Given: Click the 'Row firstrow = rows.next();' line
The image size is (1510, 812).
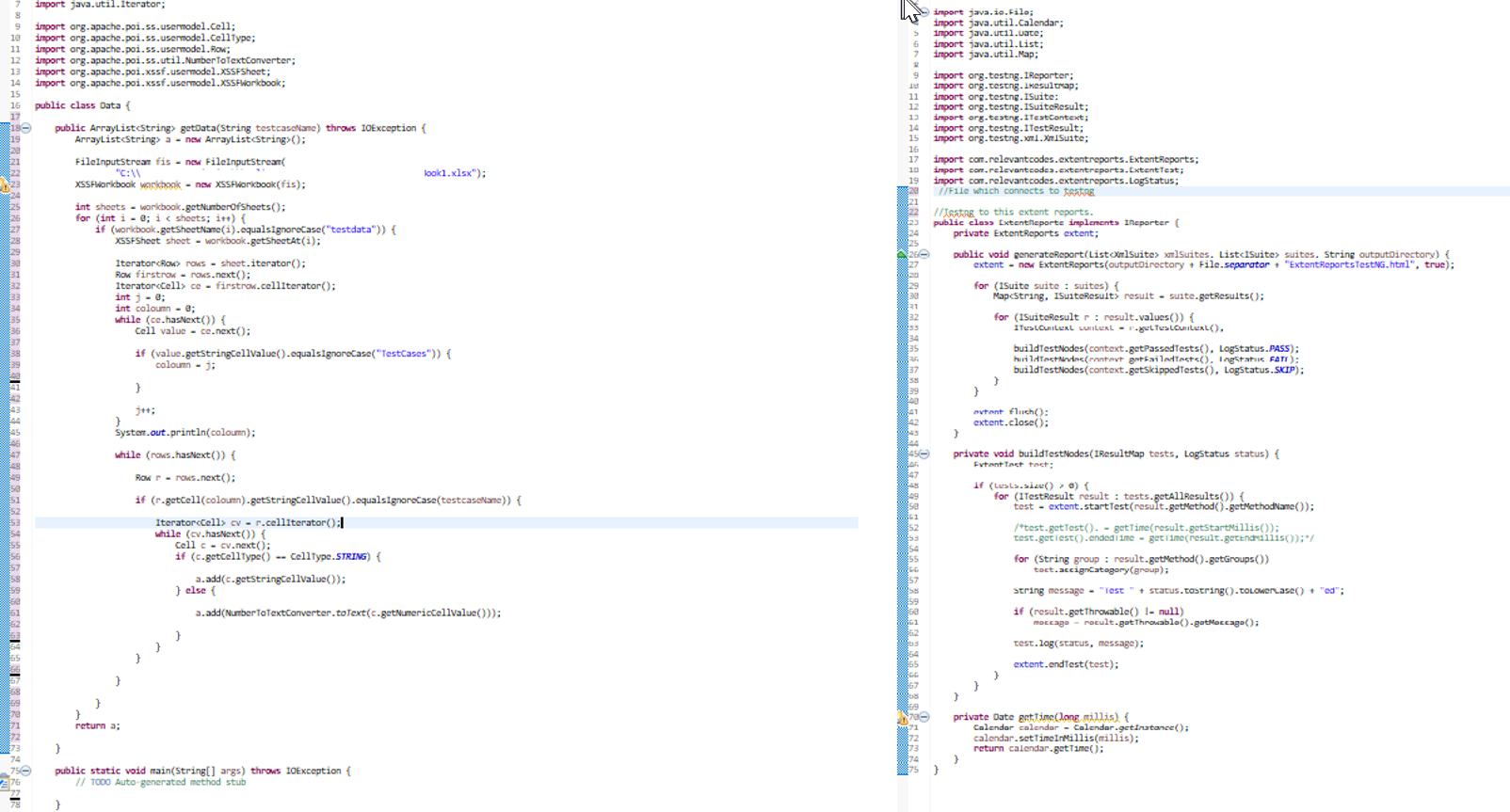Looking at the screenshot, I should (183, 275).
